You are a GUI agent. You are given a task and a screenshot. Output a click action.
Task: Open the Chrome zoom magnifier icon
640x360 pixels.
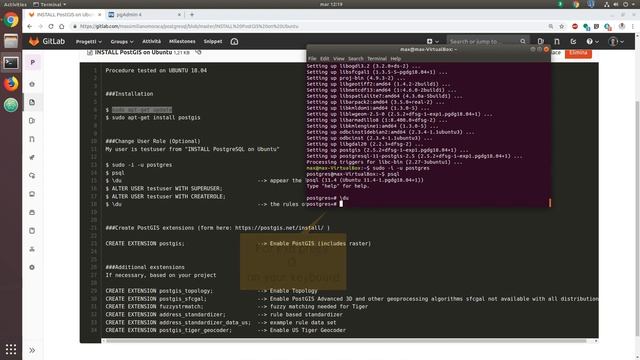(x=551, y=27)
